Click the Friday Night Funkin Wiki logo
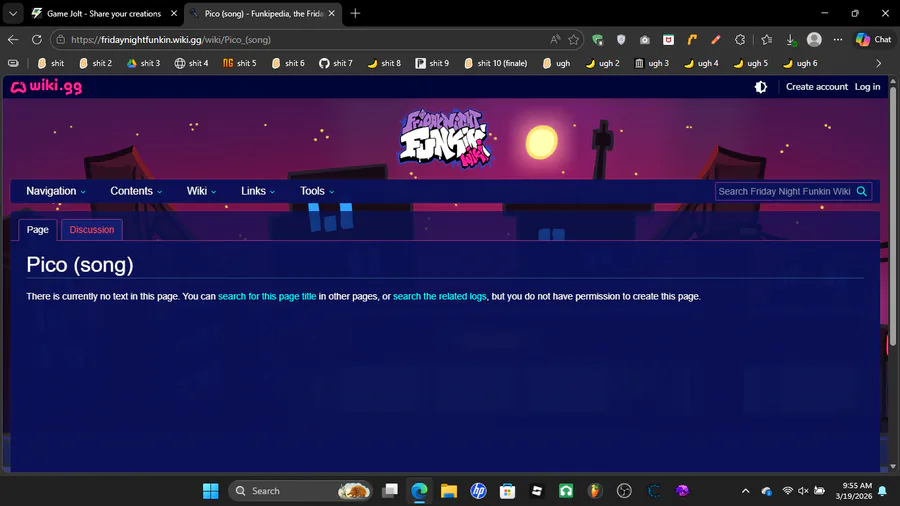This screenshot has width=900, height=506. [x=445, y=138]
